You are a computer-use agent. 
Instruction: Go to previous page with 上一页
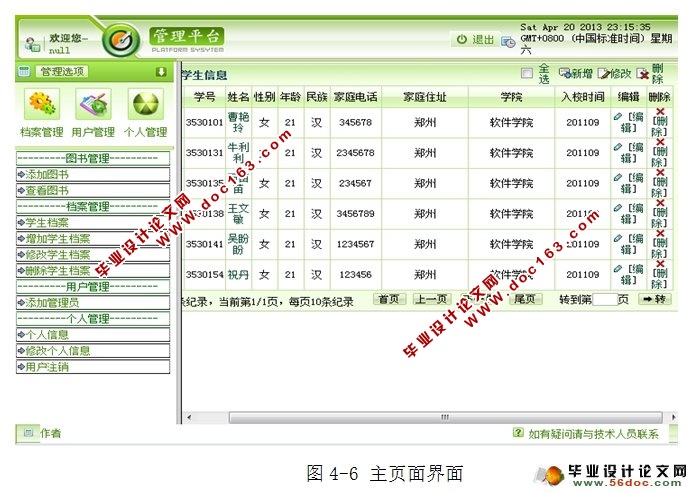pyautogui.click(x=430, y=299)
